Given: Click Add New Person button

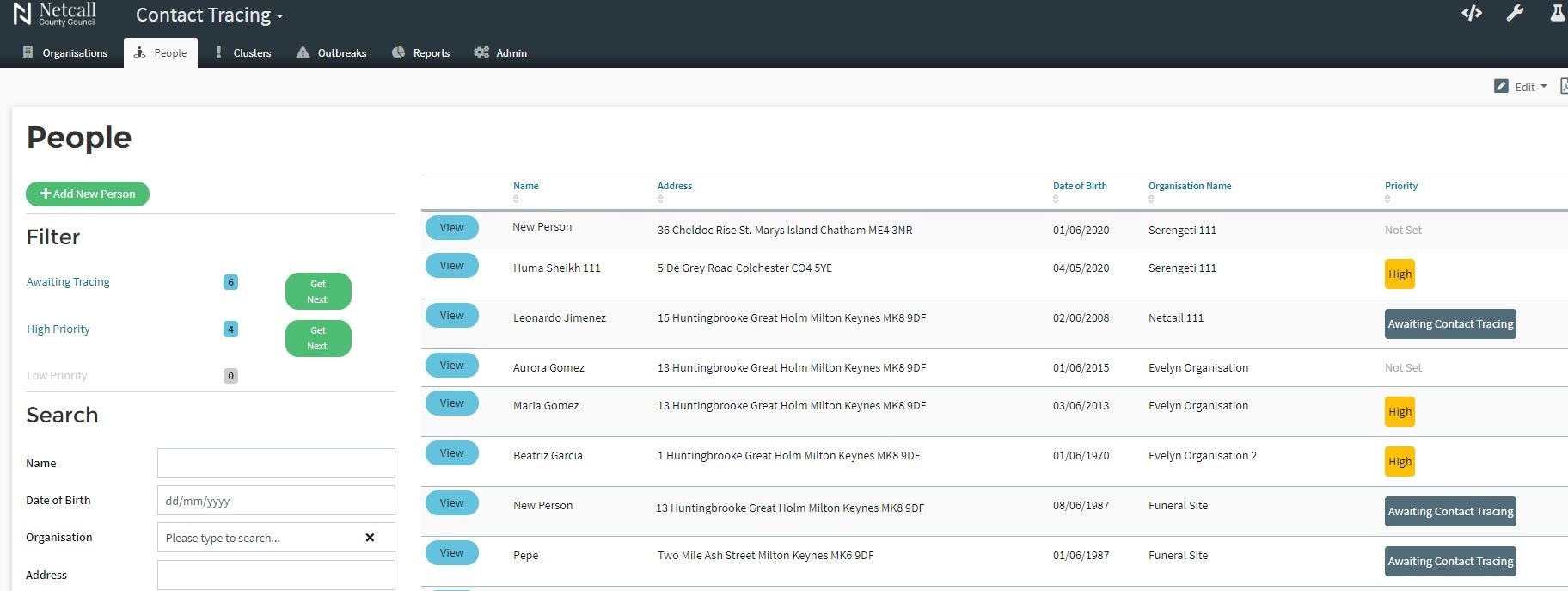Looking at the screenshot, I should (88, 194).
